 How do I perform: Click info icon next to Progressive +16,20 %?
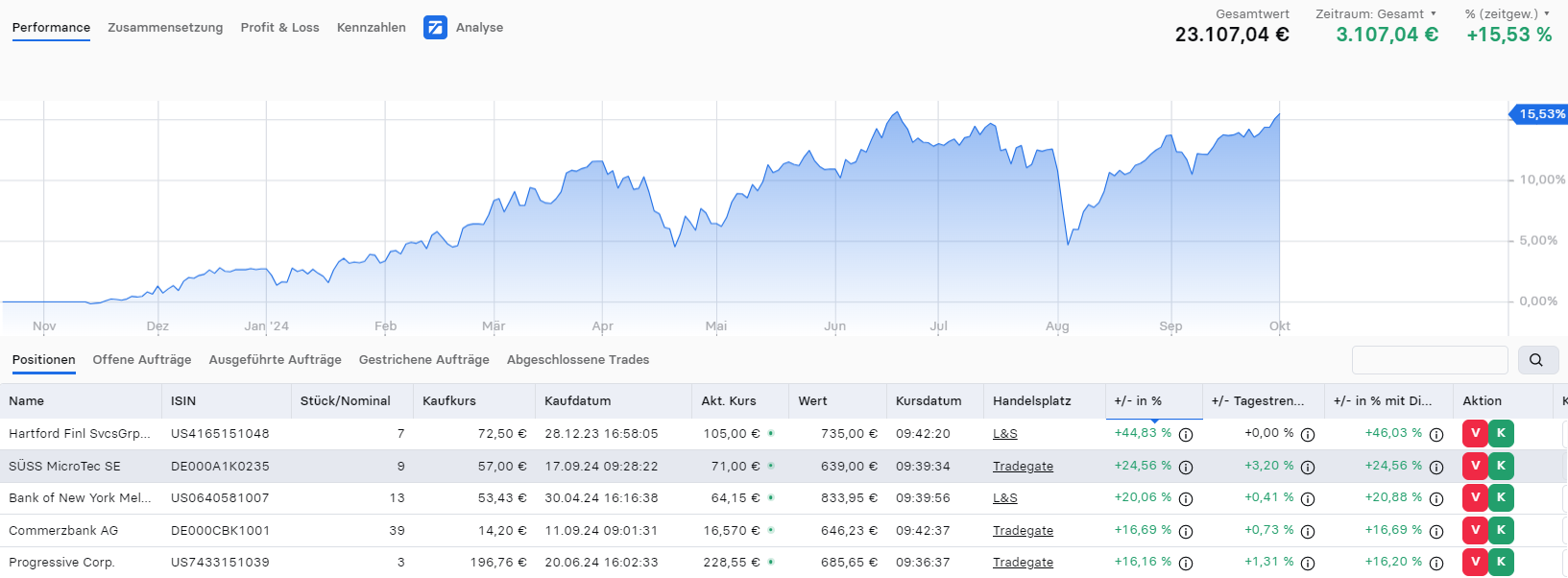coord(1436,563)
